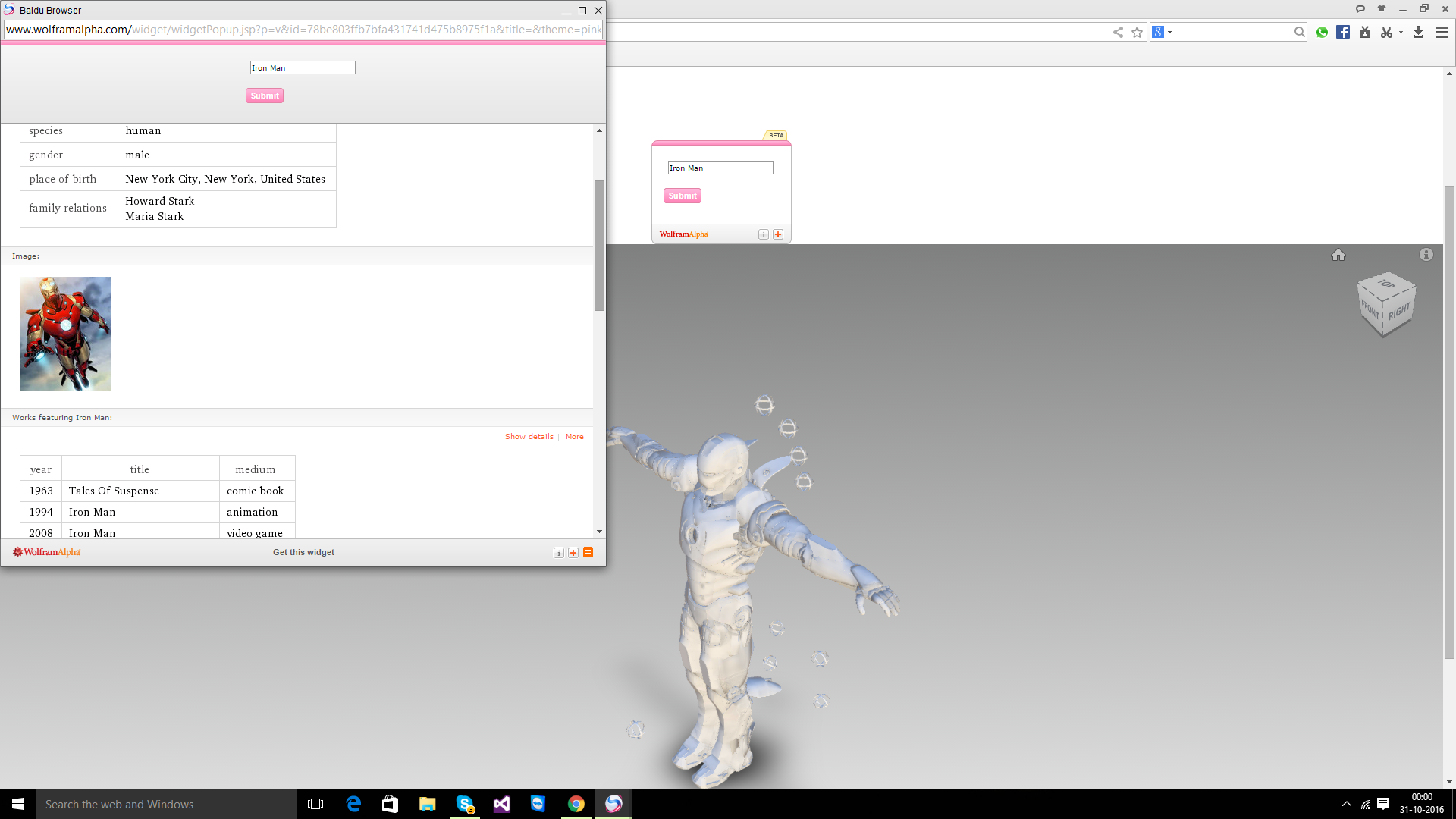Screen dimensions: 1456x819
Task: Go to home view in 3D viewer
Action: [x=1338, y=255]
